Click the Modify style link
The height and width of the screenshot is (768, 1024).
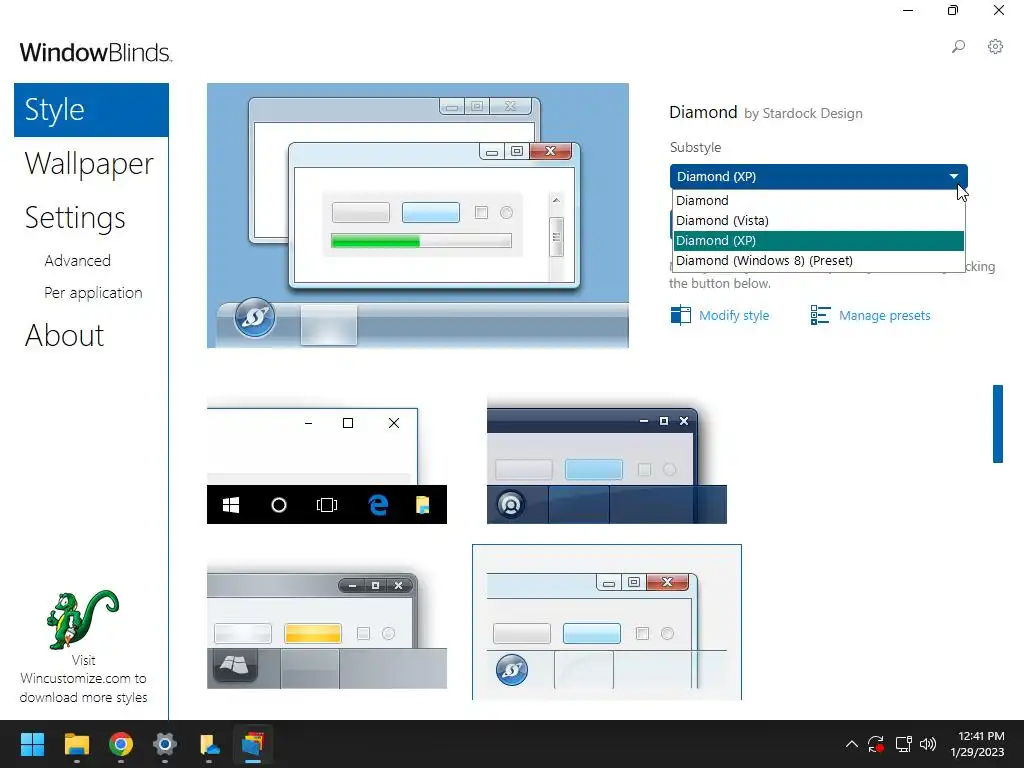(x=734, y=315)
